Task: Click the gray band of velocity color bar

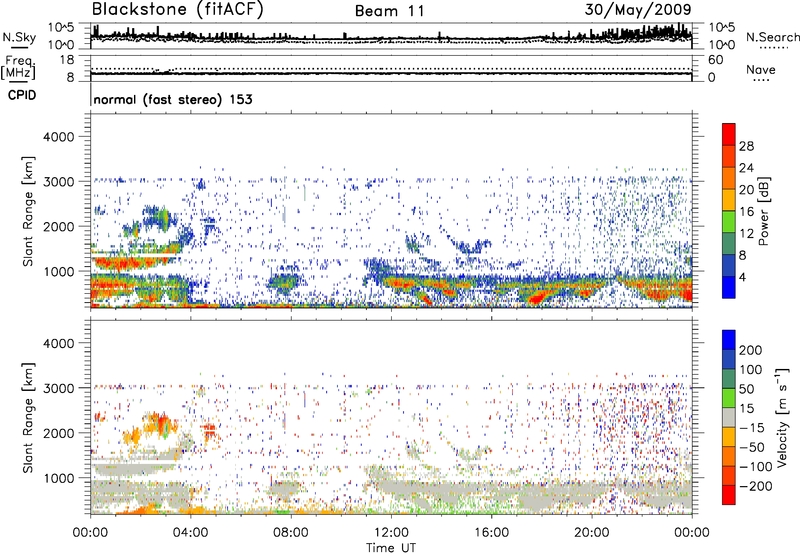Action: [x=729, y=418]
